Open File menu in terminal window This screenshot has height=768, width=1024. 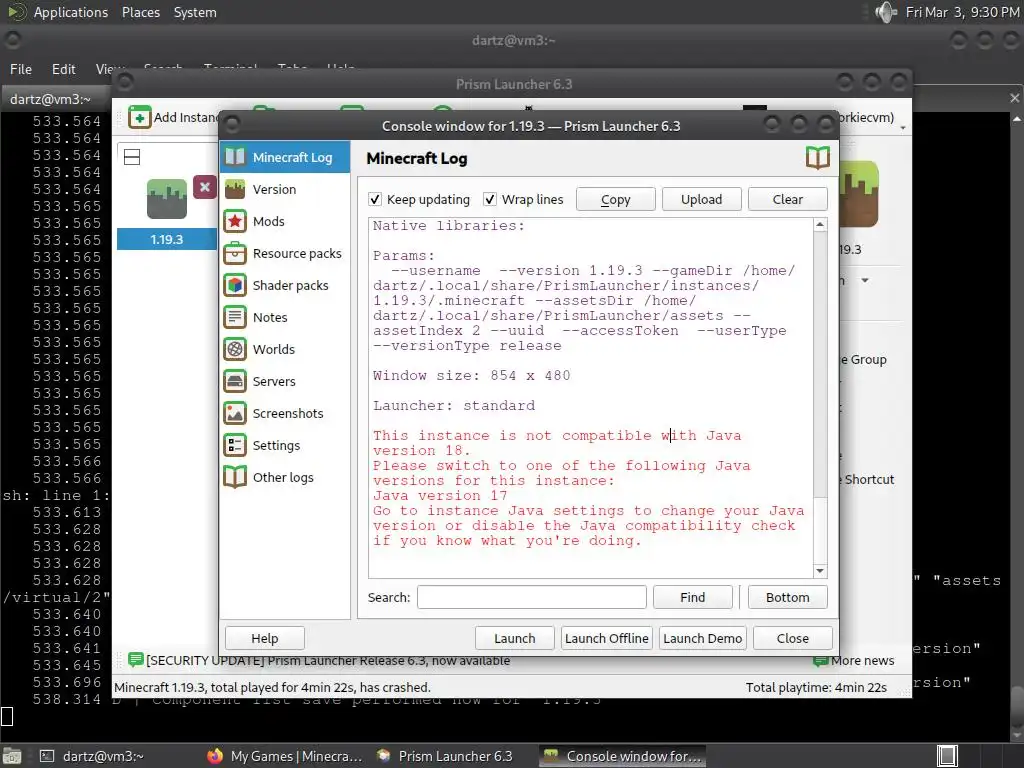pos(21,69)
